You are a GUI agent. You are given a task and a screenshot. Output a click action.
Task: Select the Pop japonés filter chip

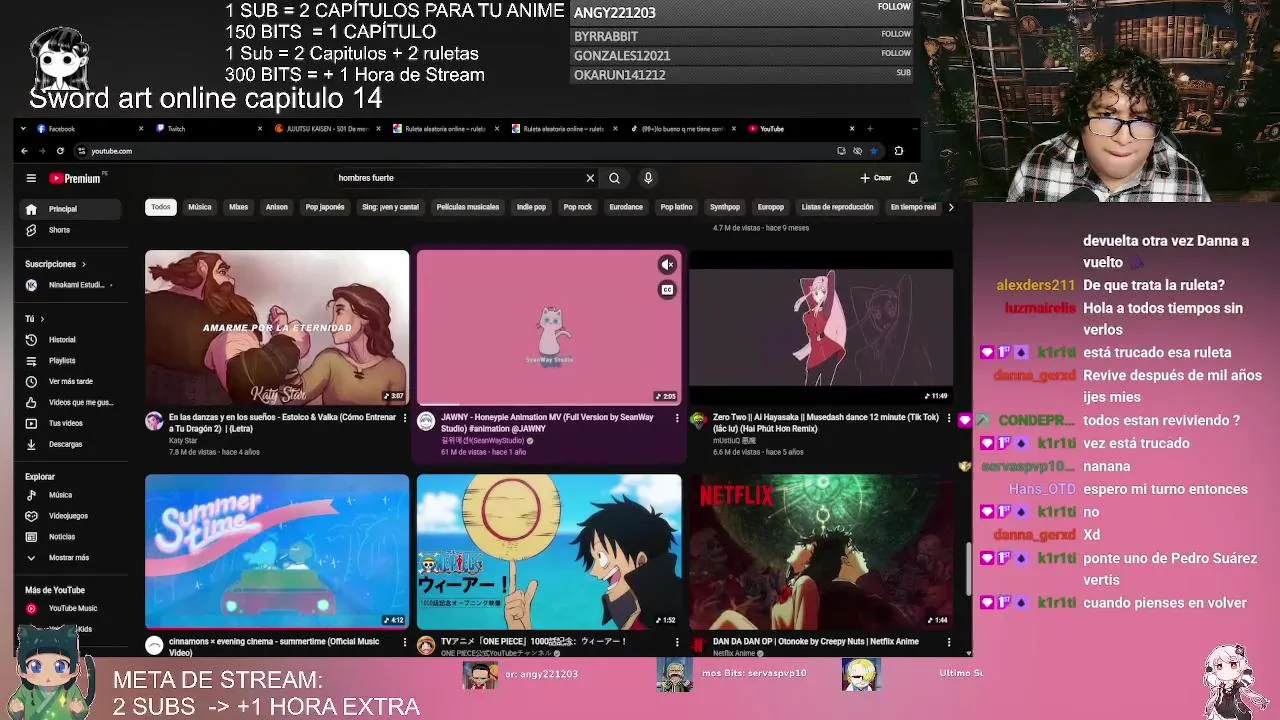325,207
